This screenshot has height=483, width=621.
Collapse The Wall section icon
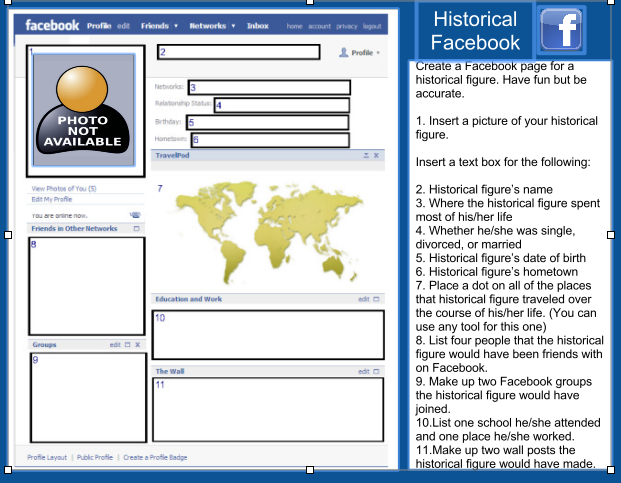376,371
